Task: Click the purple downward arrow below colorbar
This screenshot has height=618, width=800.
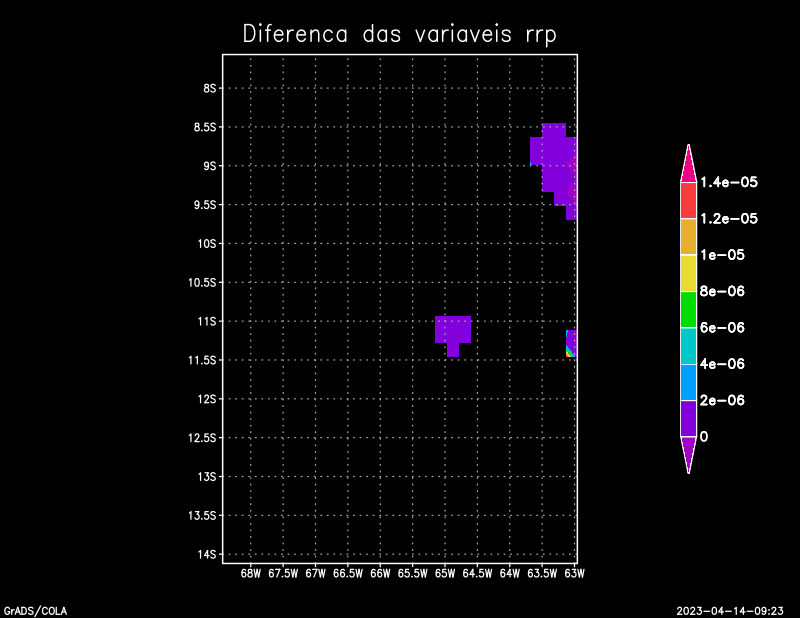Action: 688,453
